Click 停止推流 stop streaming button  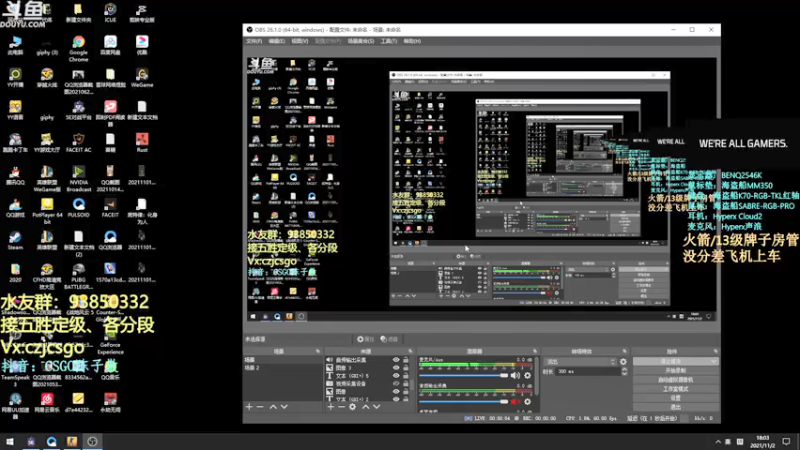[671, 361]
